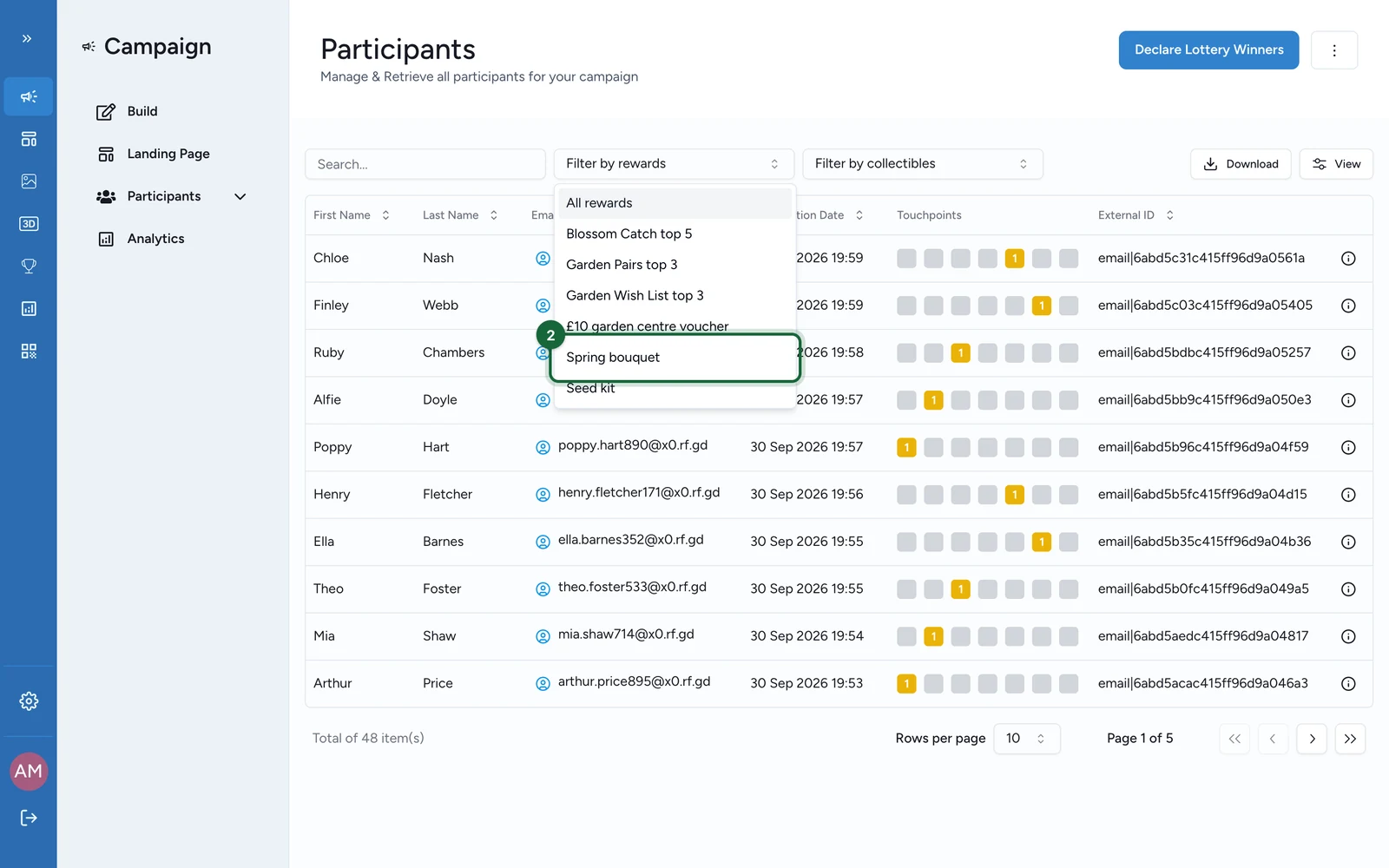Go to previous page of participants
Screen dimensions: 1389x868
1273,739
